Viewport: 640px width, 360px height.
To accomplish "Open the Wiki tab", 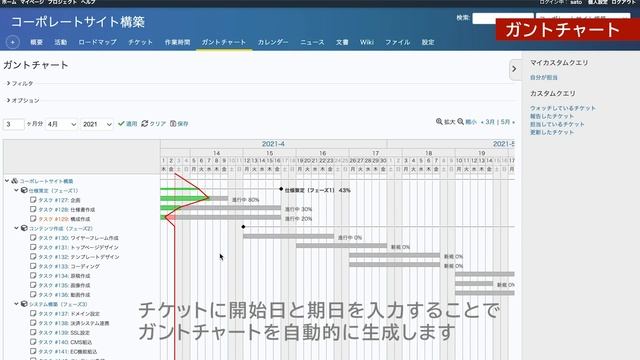I will [367, 42].
